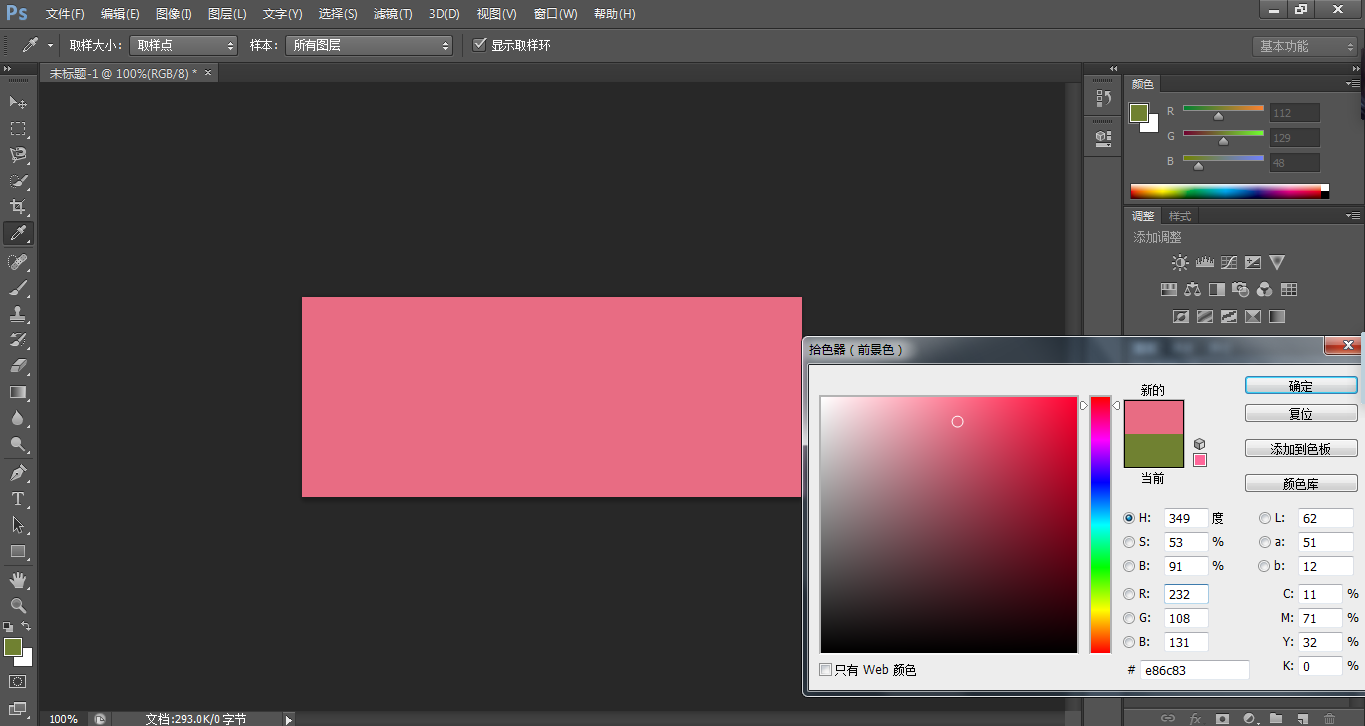Select the Dodge tool

tap(18, 444)
